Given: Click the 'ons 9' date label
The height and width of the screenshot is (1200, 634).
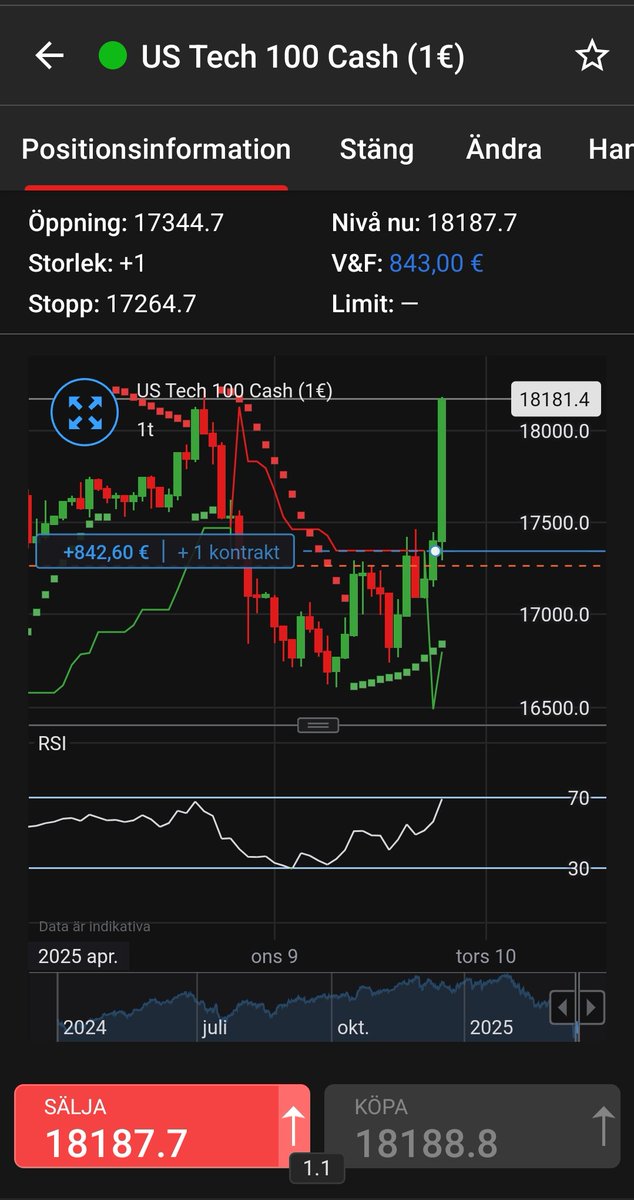Looking at the screenshot, I should [x=274, y=956].
